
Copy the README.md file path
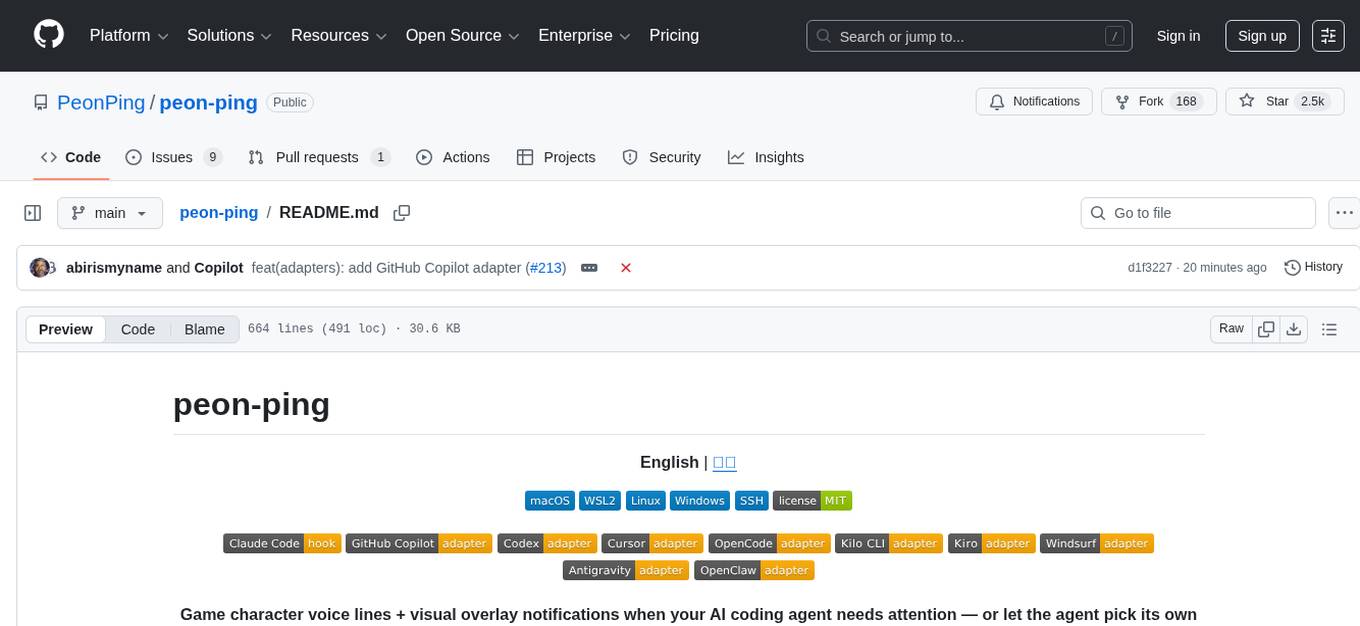402,213
